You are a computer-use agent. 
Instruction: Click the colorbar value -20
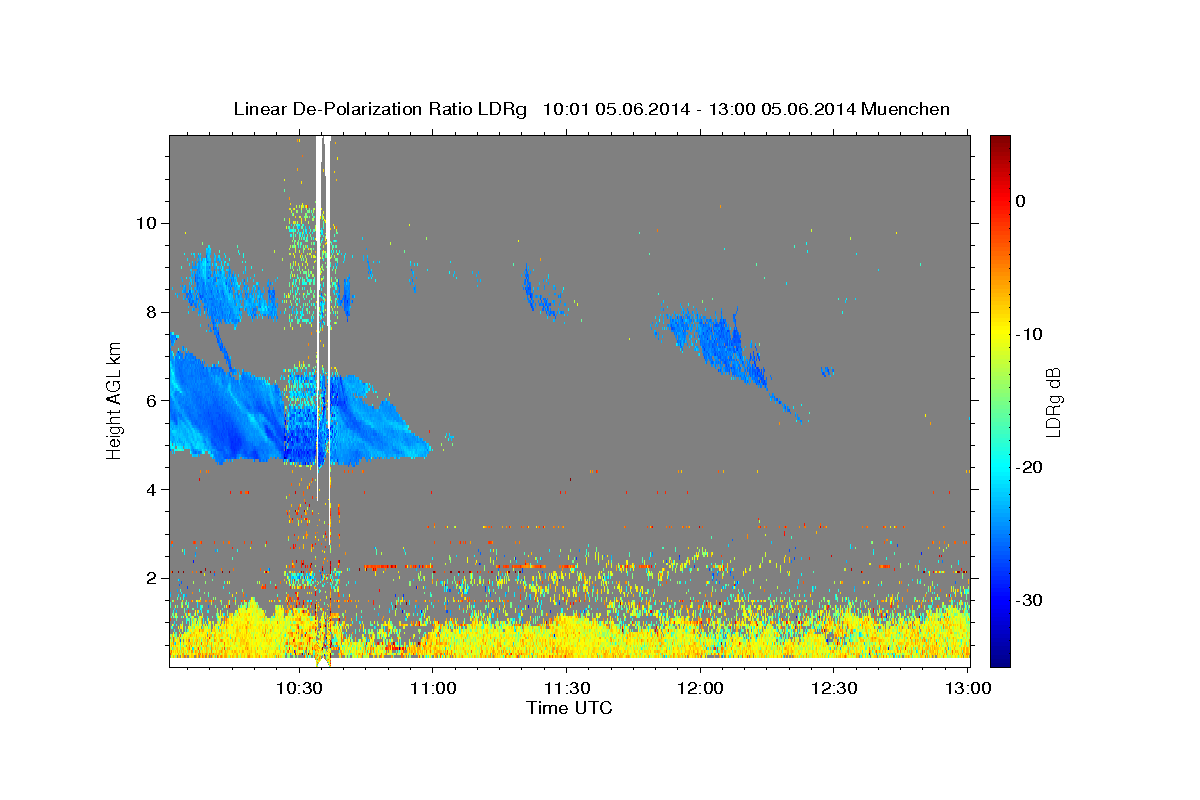(x=1030, y=467)
